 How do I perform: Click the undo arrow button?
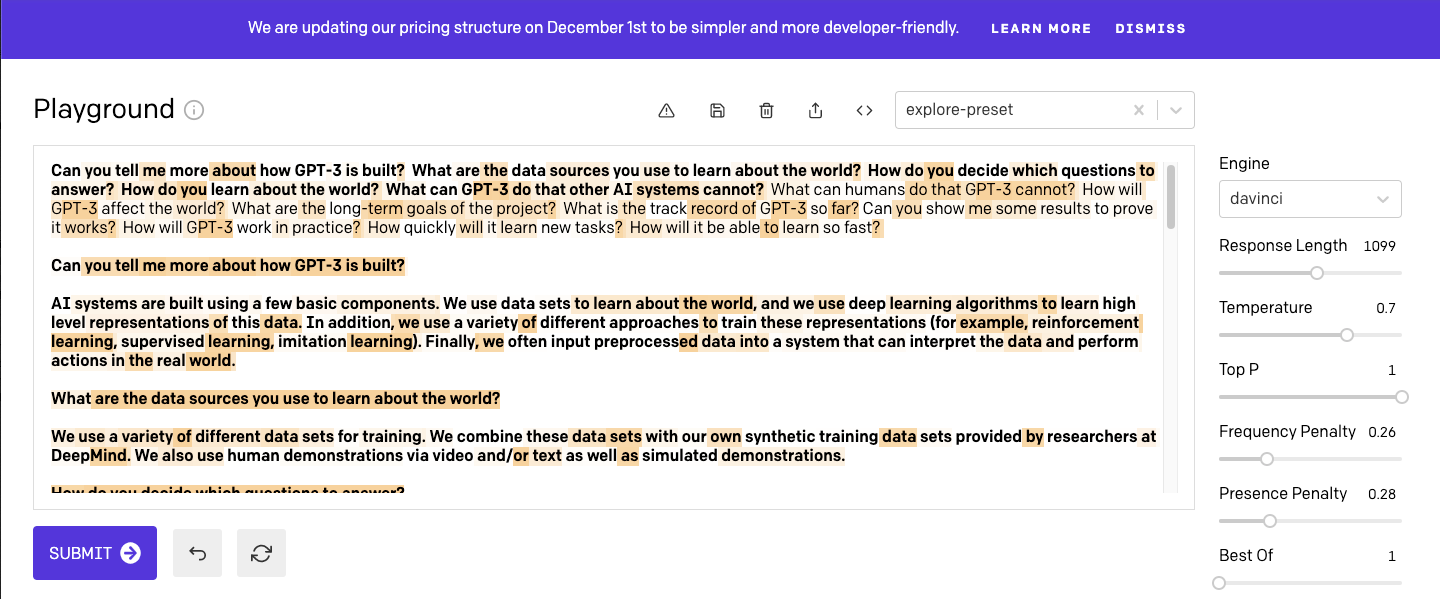[x=197, y=553]
